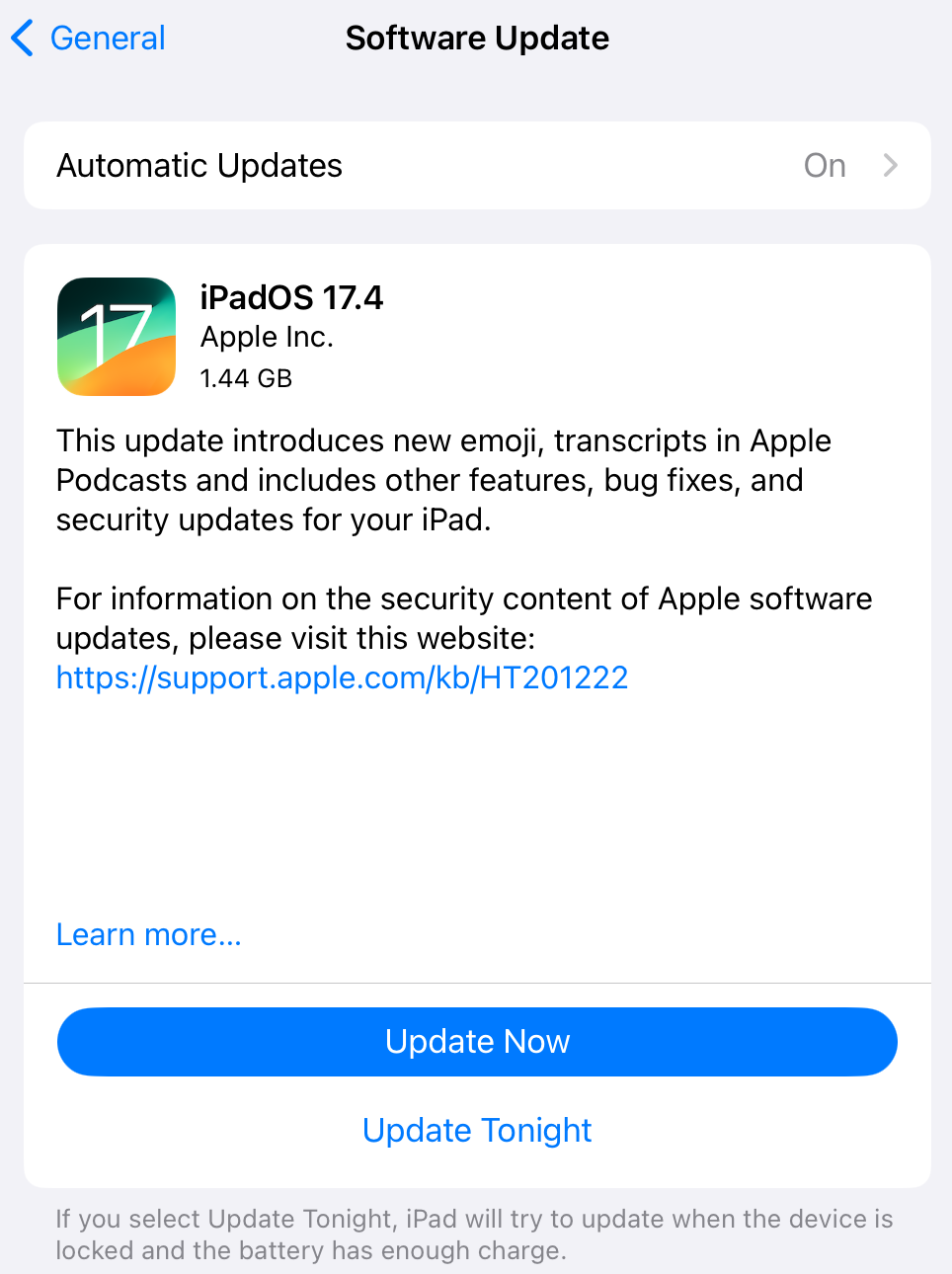The width and height of the screenshot is (952, 1274).
Task: Click the Software Update title
Action: click(477, 38)
